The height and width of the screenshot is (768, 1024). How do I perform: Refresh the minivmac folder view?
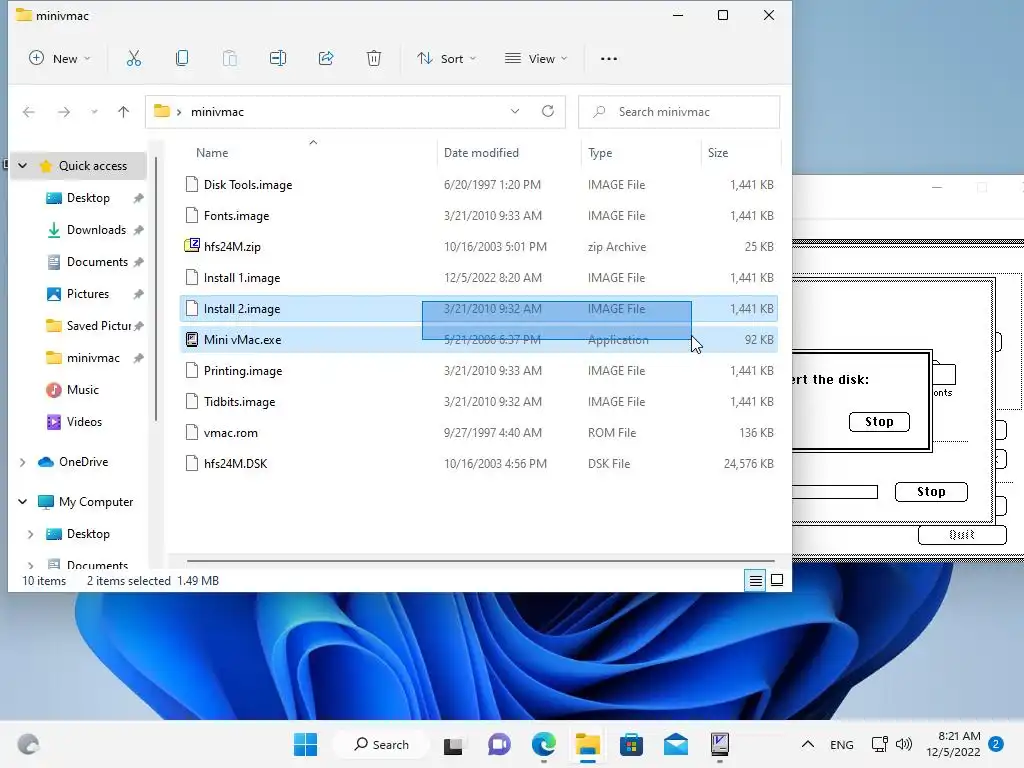click(x=548, y=111)
